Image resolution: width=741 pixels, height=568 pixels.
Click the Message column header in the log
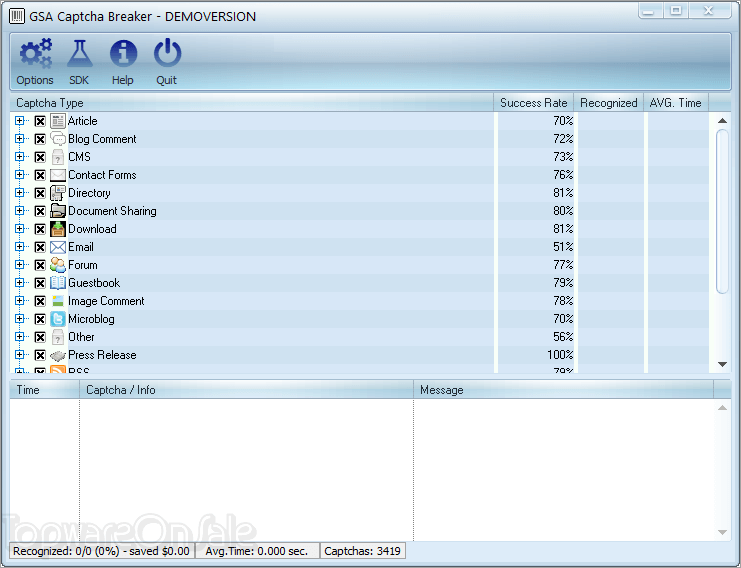[x=563, y=390]
